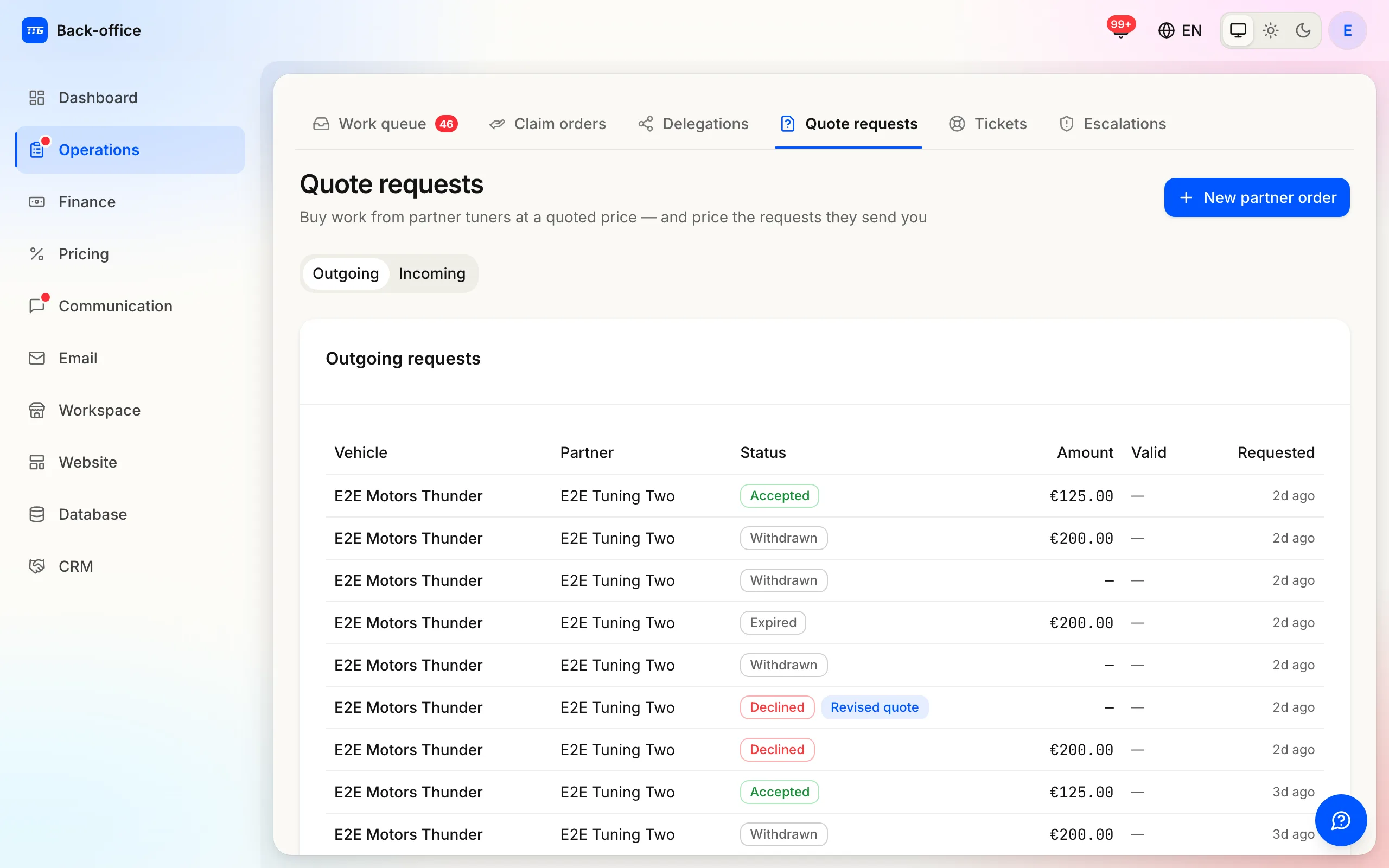Screen dimensions: 1389x868
Task: Click the Vehicle column header
Action: [360, 452]
